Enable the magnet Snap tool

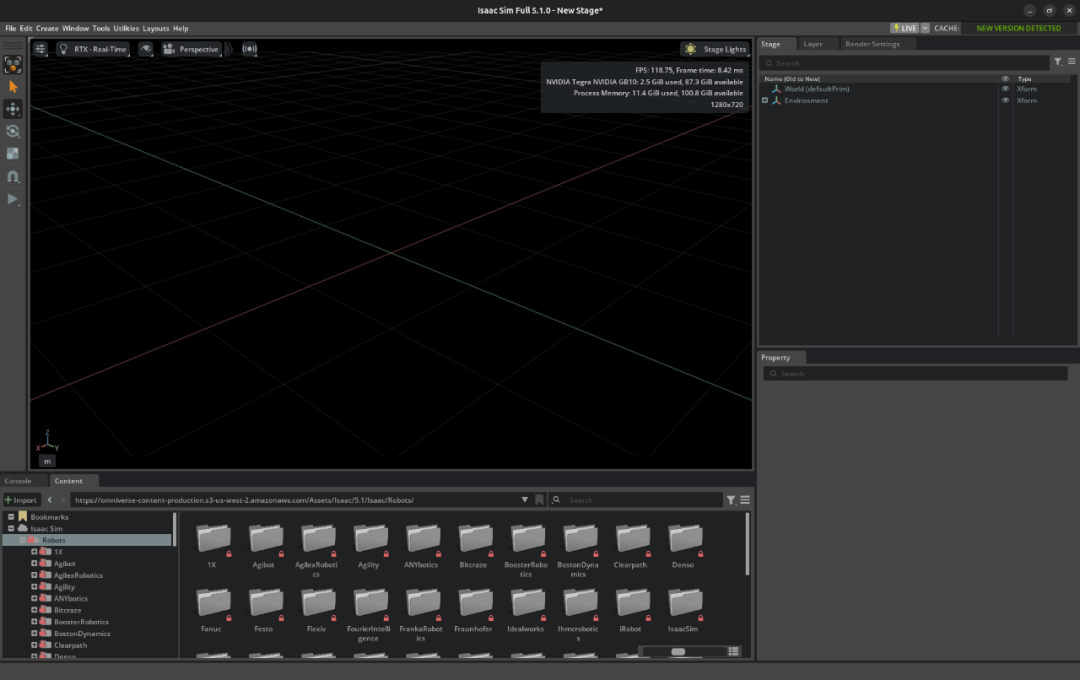[13, 176]
